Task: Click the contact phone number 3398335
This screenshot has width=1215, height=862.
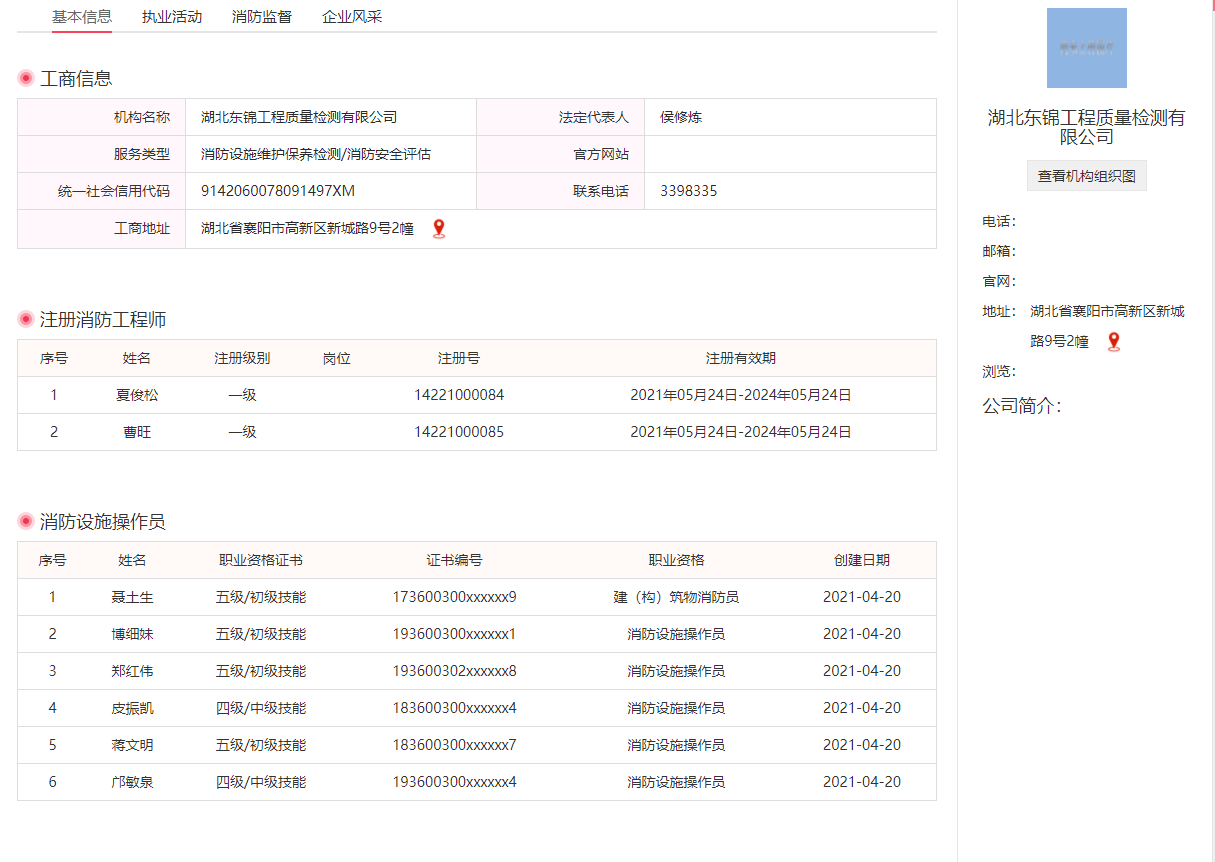Action: click(688, 191)
